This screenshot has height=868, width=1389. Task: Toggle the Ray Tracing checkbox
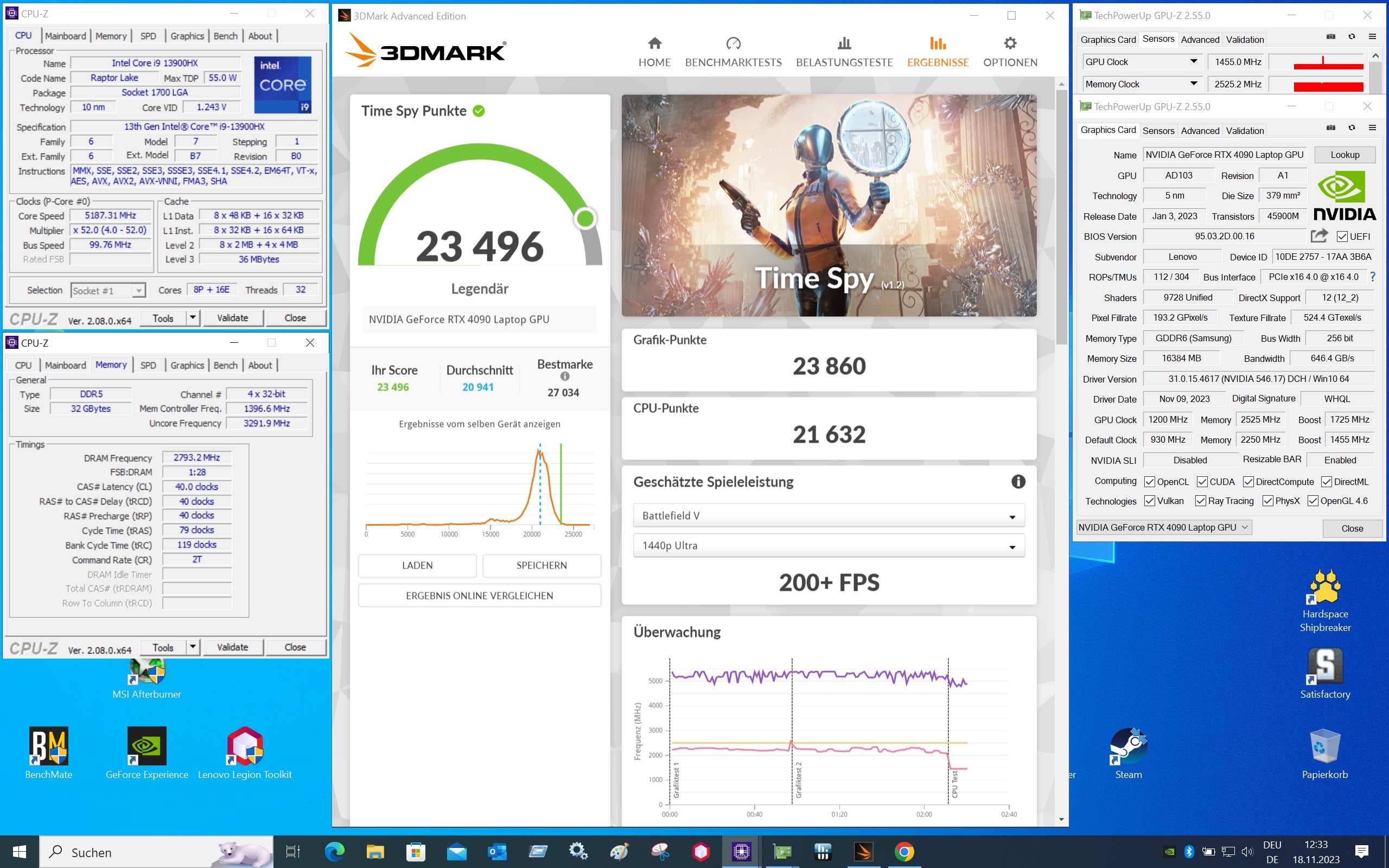click(1200, 501)
